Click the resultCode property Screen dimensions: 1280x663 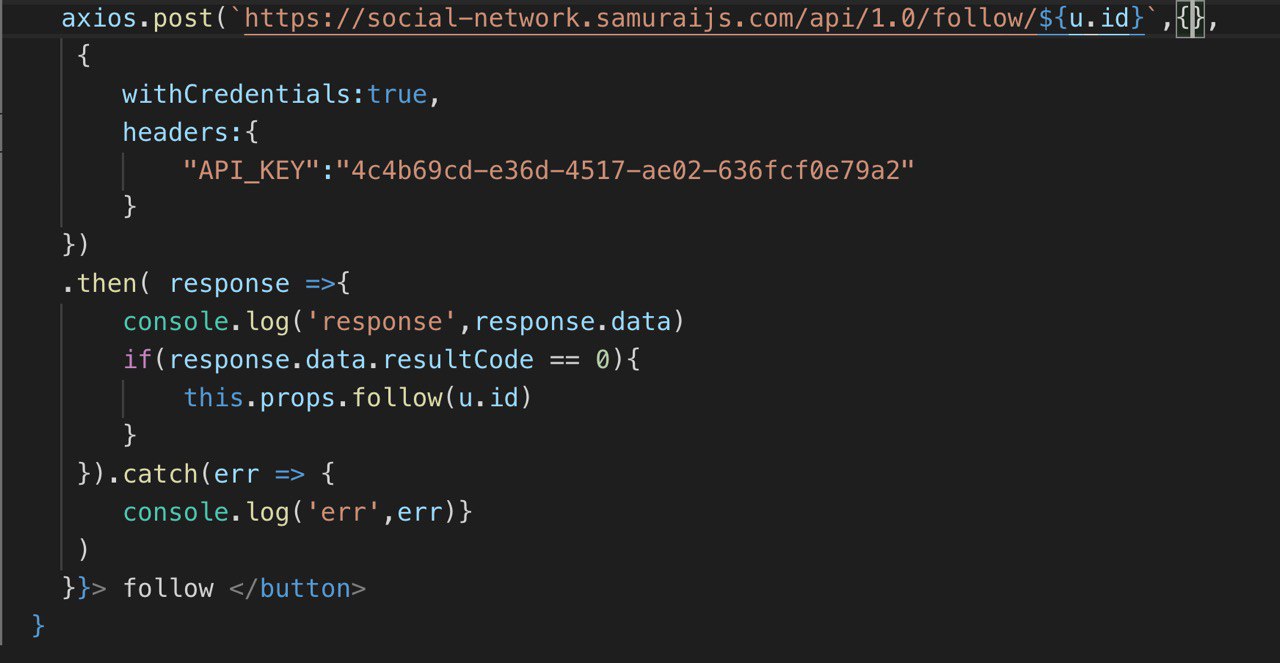pyautogui.click(x=459, y=360)
